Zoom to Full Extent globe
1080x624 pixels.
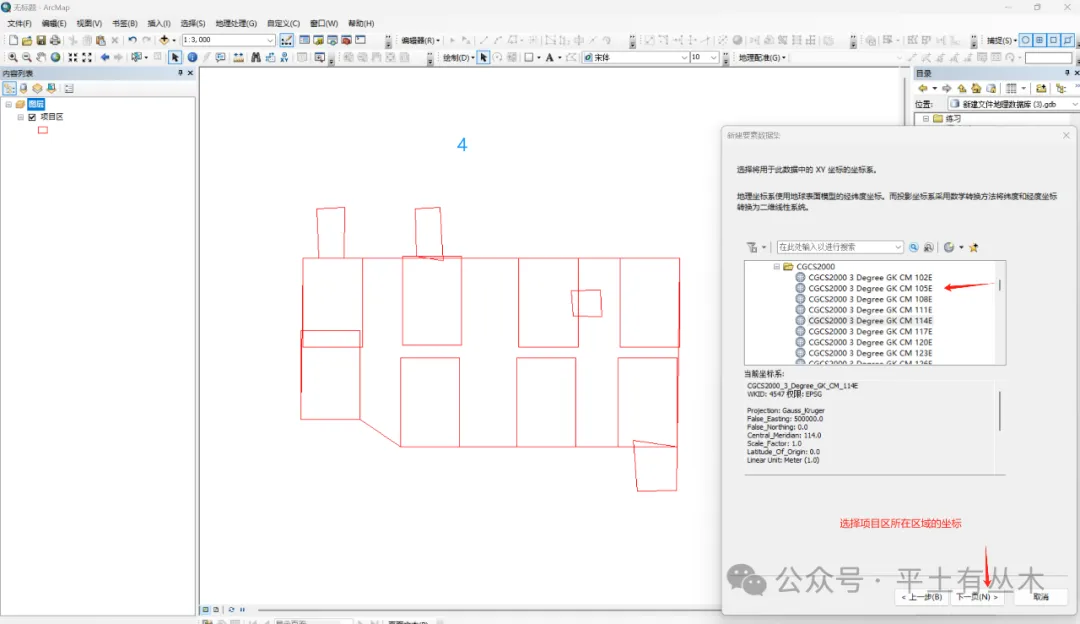pyautogui.click(x=56, y=58)
